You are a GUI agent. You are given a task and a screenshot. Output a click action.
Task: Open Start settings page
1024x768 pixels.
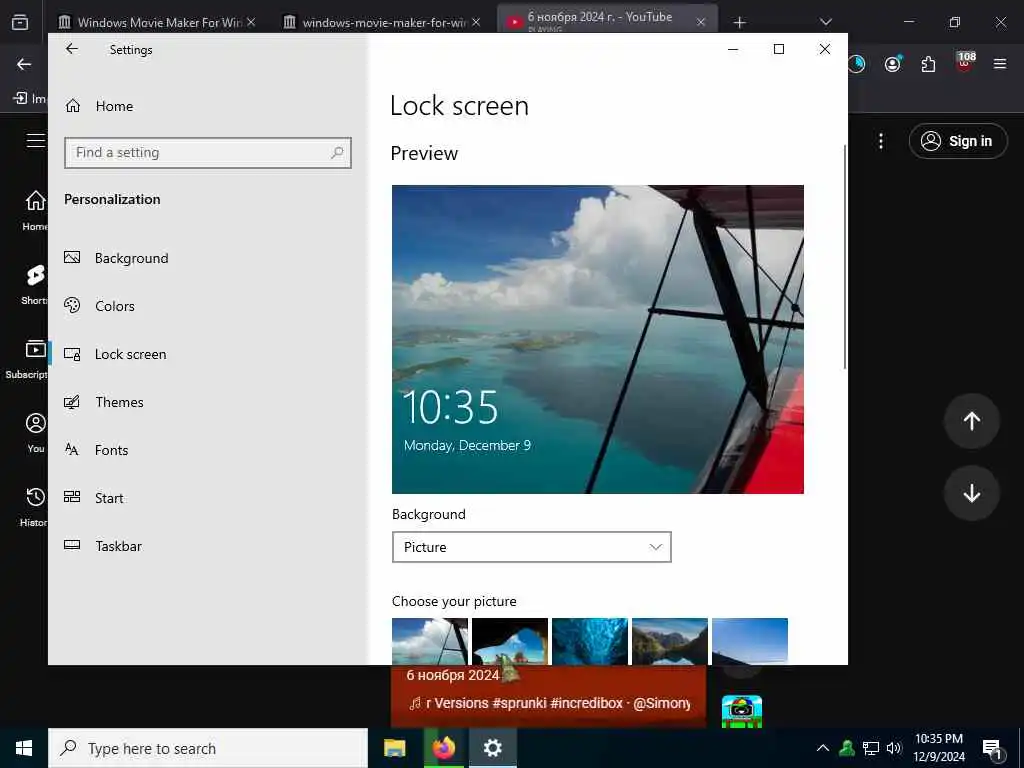click(93, 498)
